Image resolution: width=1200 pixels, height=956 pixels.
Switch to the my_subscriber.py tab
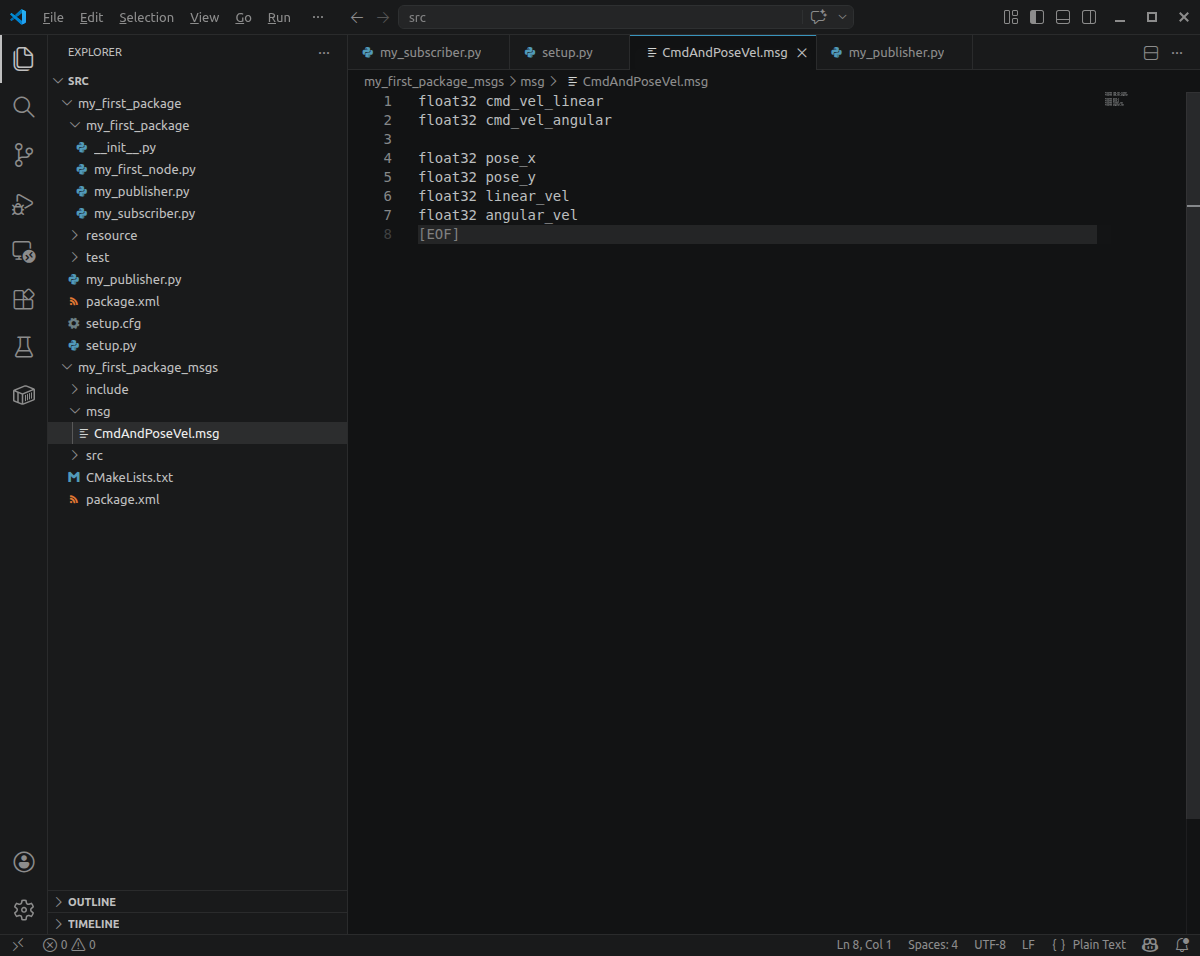(428, 52)
